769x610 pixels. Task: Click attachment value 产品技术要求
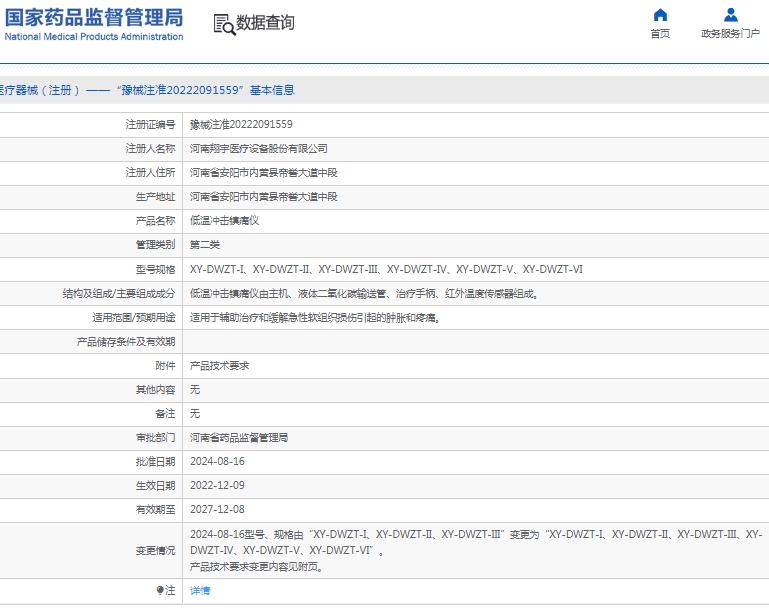click(x=219, y=366)
